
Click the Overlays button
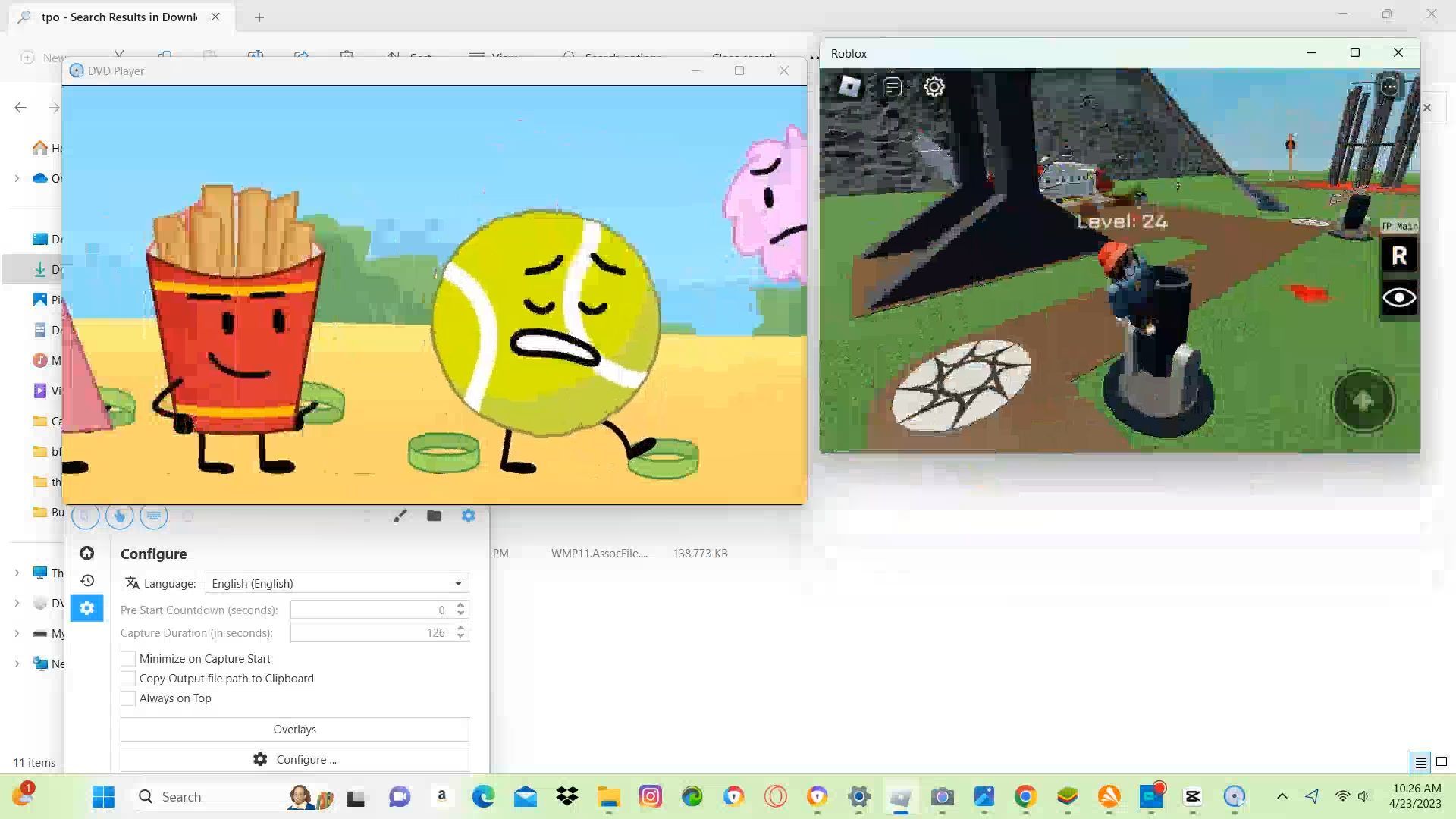(x=295, y=730)
